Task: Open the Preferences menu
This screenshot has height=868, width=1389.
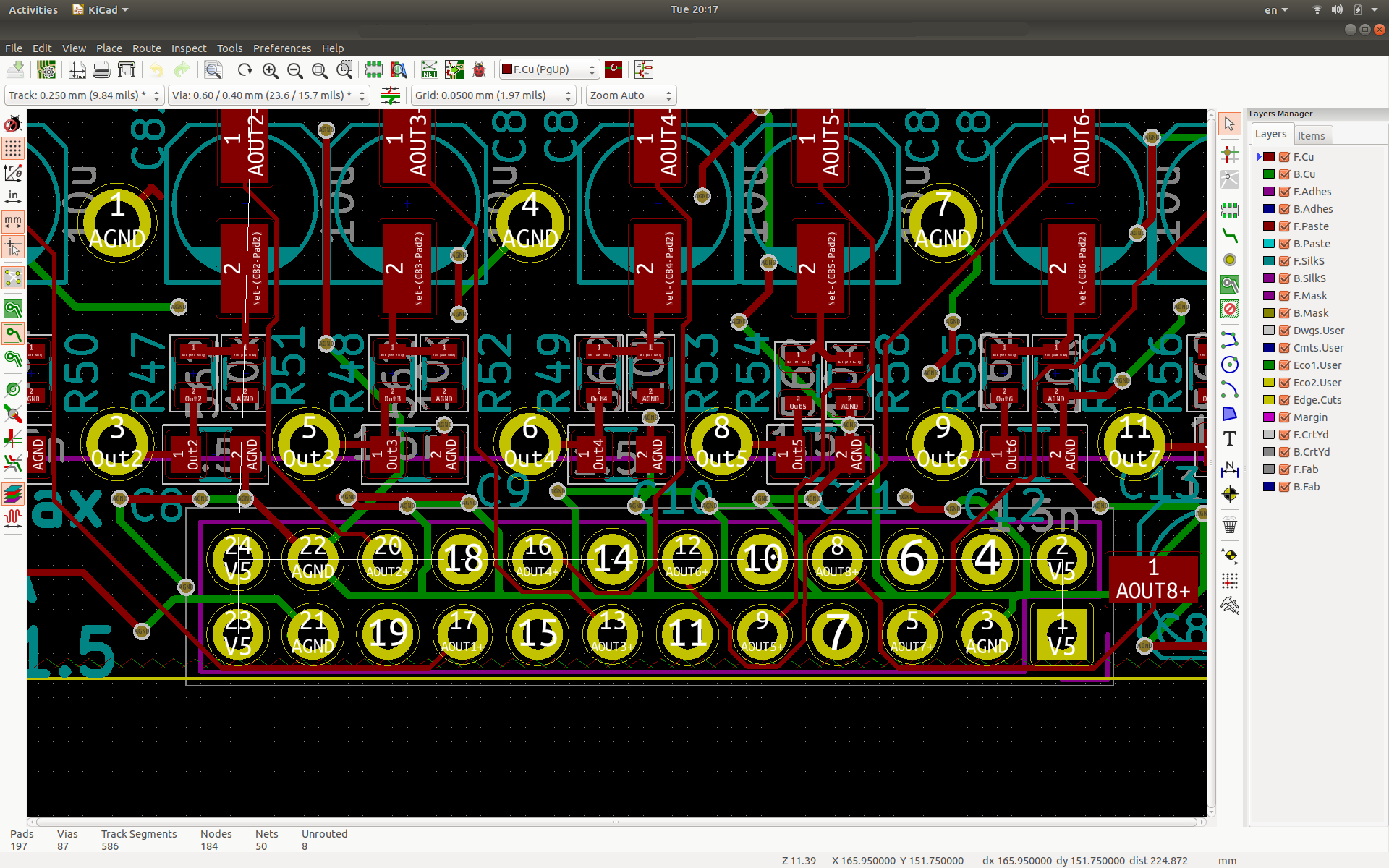Action: [x=282, y=48]
